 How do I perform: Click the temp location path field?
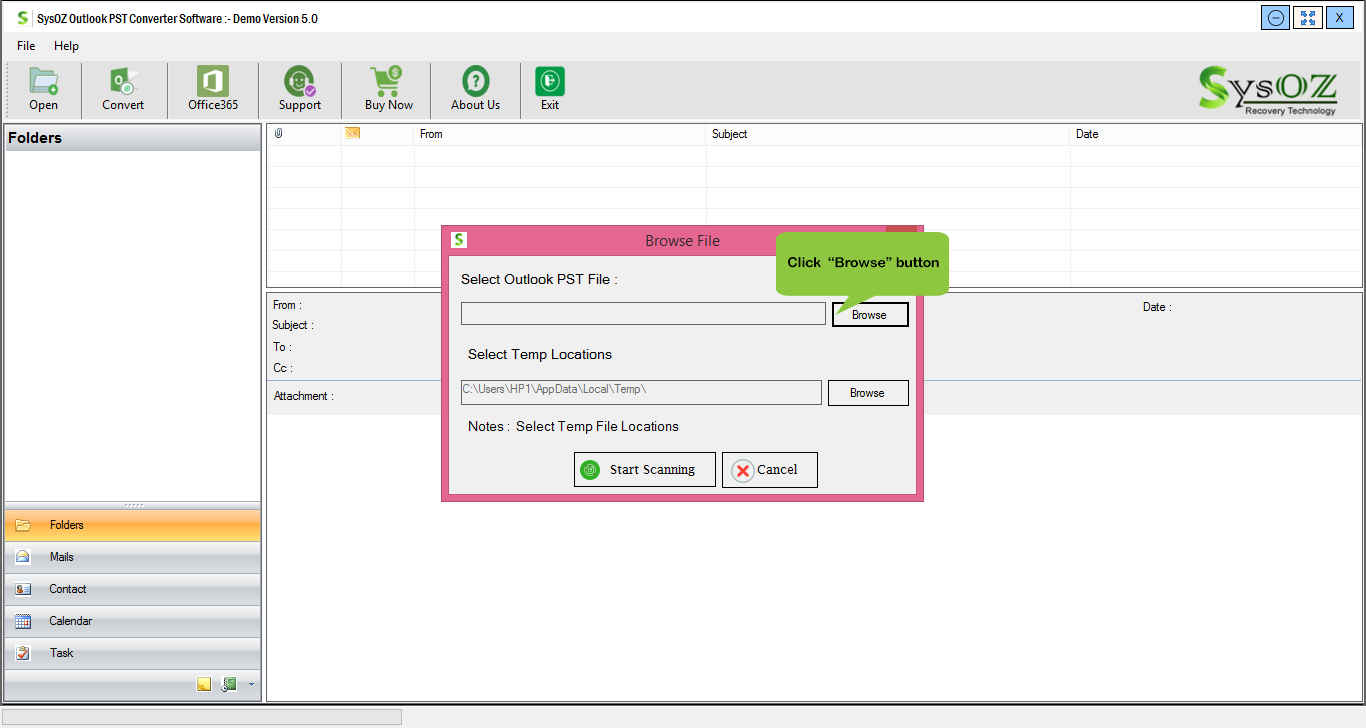click(641, 392)
